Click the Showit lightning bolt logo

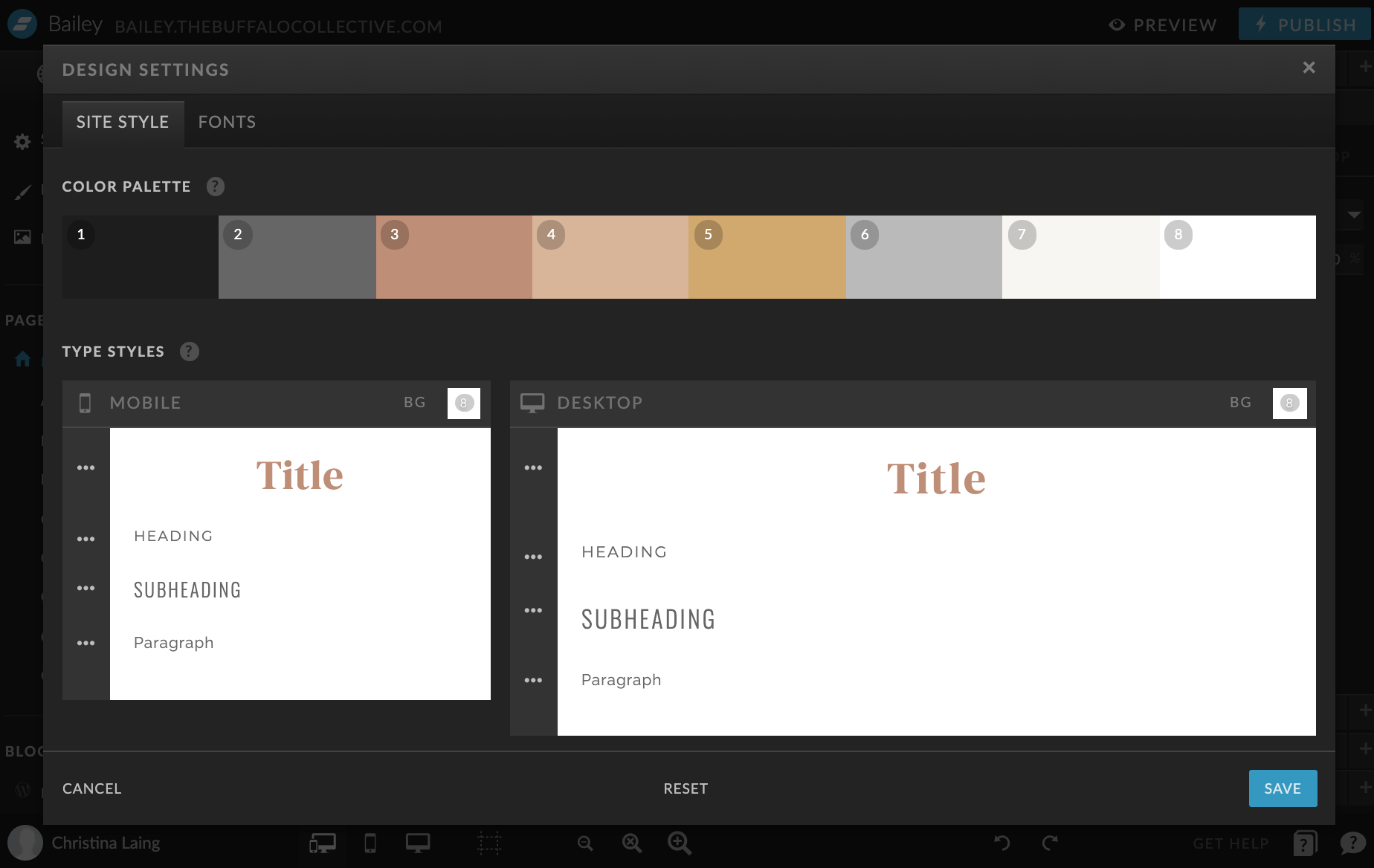(x=22, y=23)
